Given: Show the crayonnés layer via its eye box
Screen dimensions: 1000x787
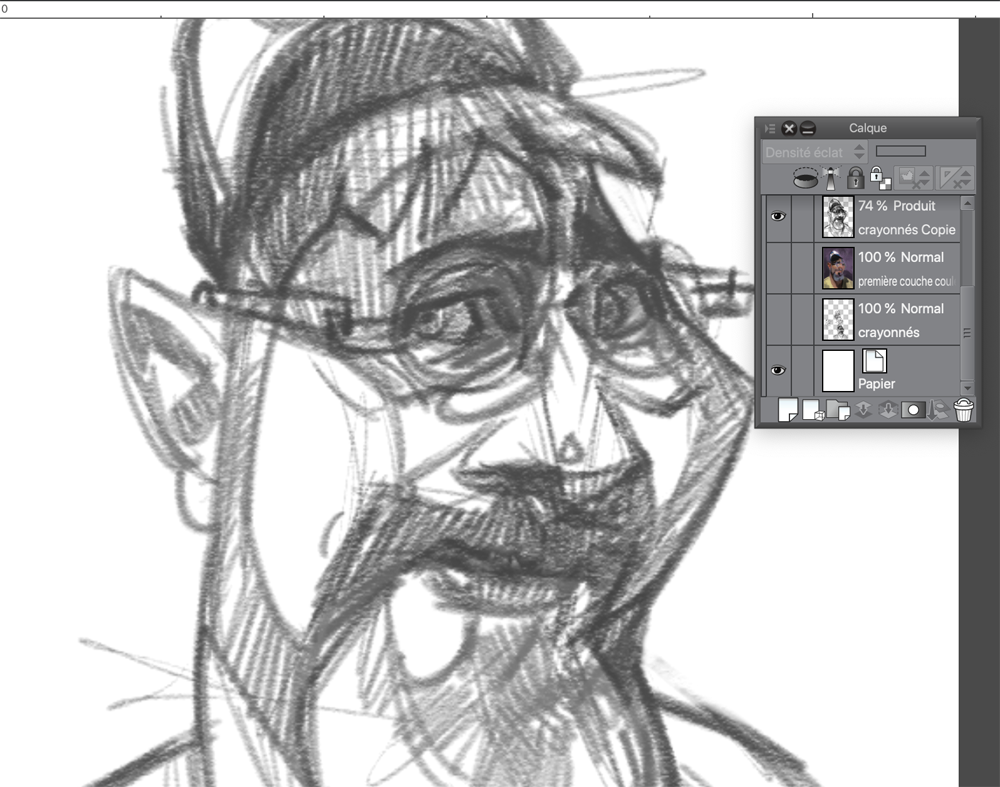Looking at the screenshot, I should 777,319.
